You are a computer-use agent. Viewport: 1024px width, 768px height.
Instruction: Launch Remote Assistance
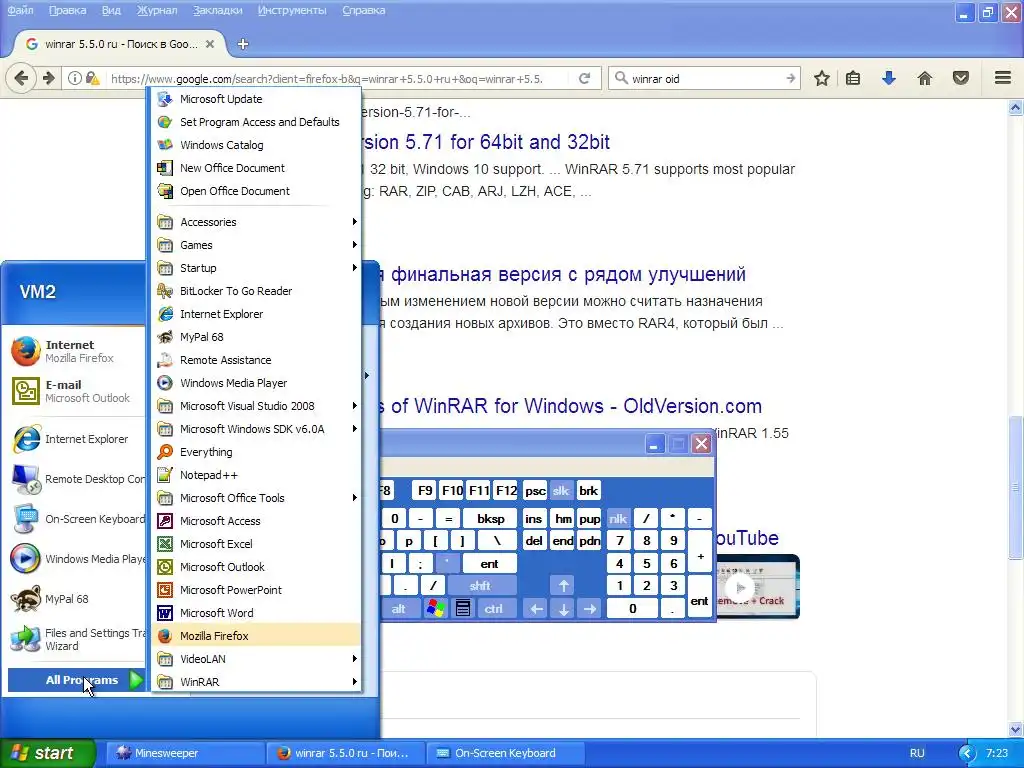coord(256,360)
